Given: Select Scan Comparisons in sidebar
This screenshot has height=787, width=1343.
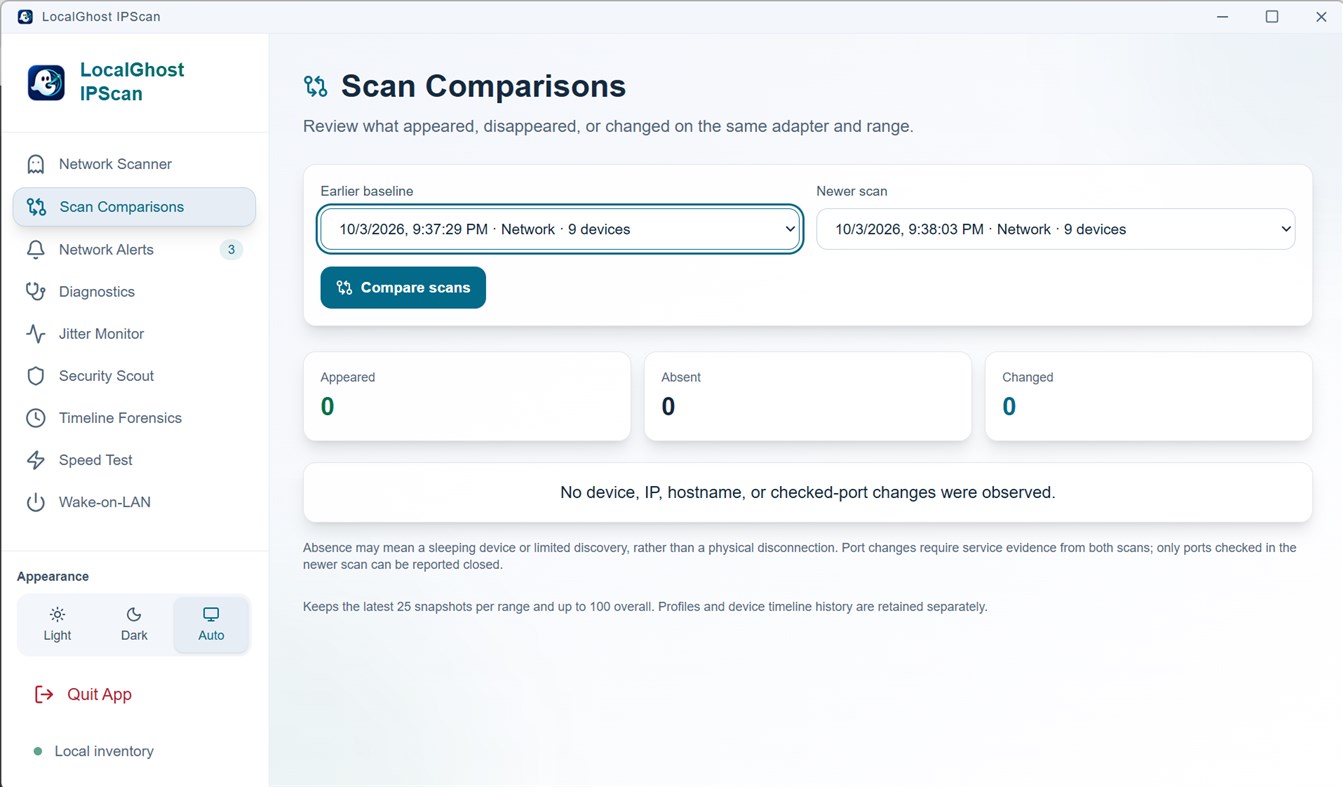Looking at the screenshot, I should click(134, 207).
